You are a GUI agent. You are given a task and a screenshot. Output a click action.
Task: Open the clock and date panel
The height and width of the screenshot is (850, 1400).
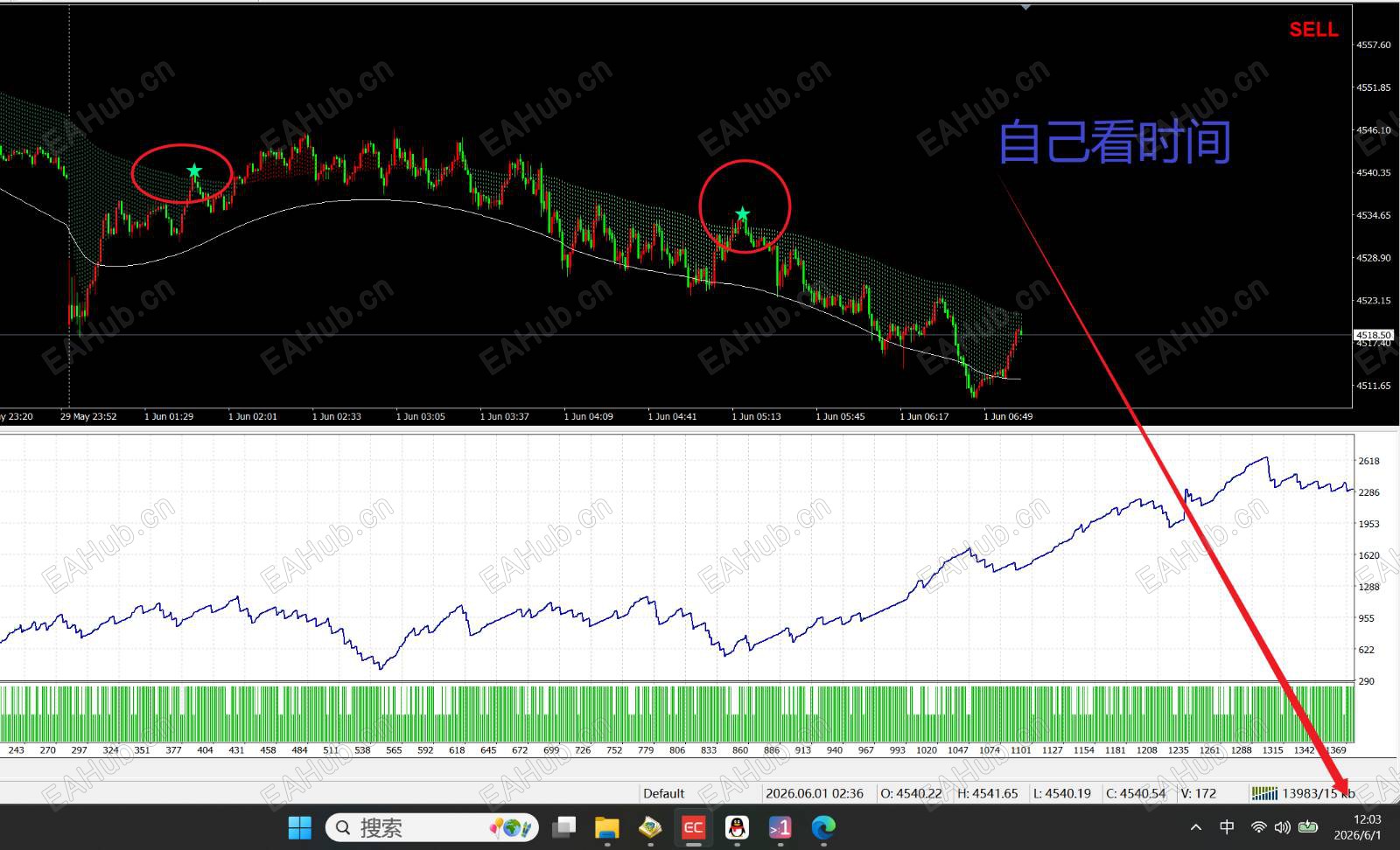1358,827
